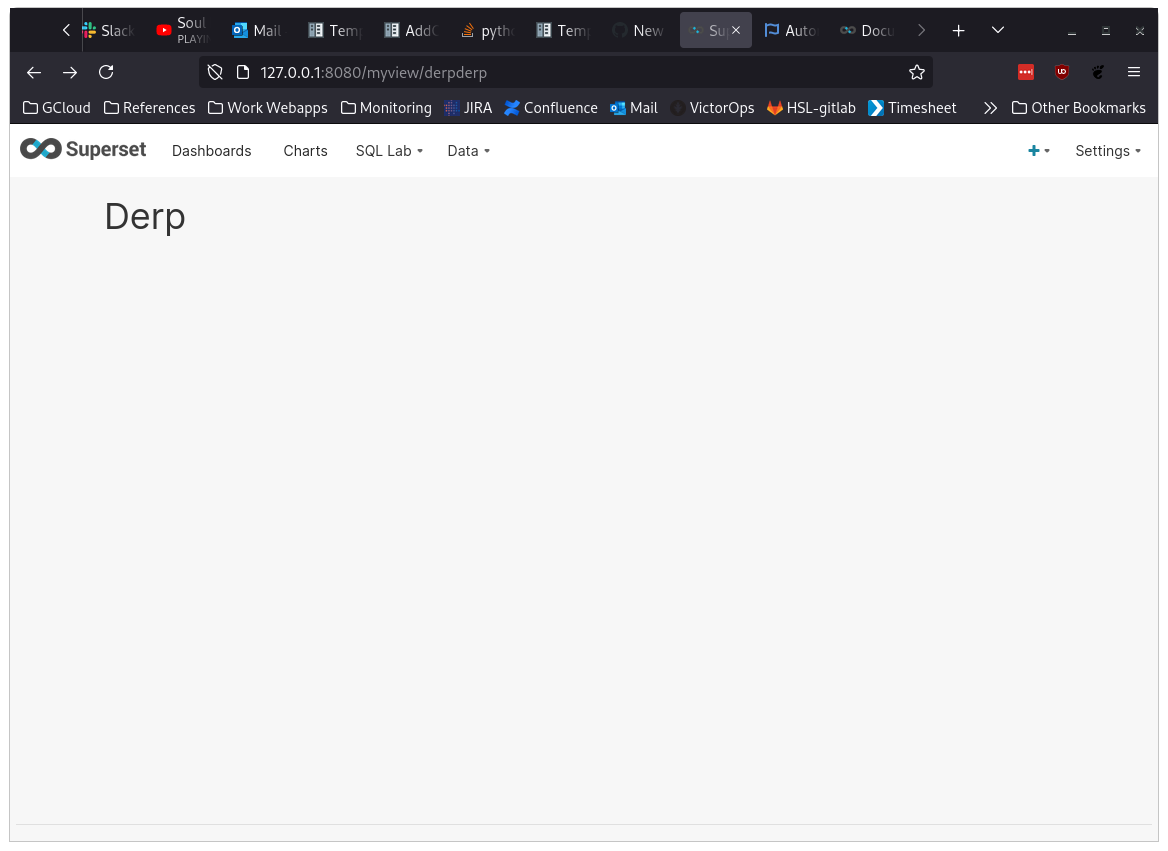Bookmark this page with star icon
This screenshot has height=851, width=1168.
[917, 72]
